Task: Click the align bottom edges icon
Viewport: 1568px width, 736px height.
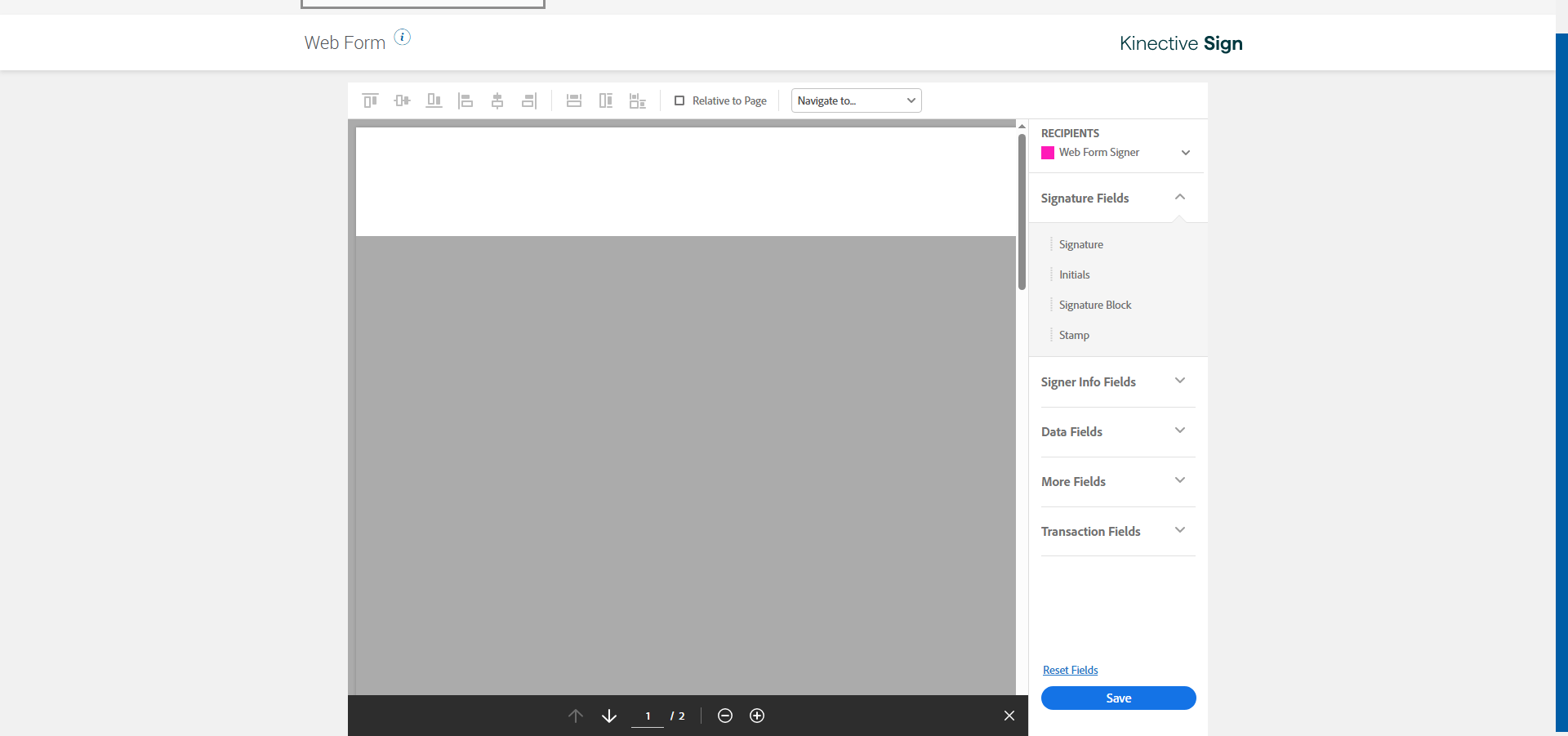Action: (x=434, y=100)
